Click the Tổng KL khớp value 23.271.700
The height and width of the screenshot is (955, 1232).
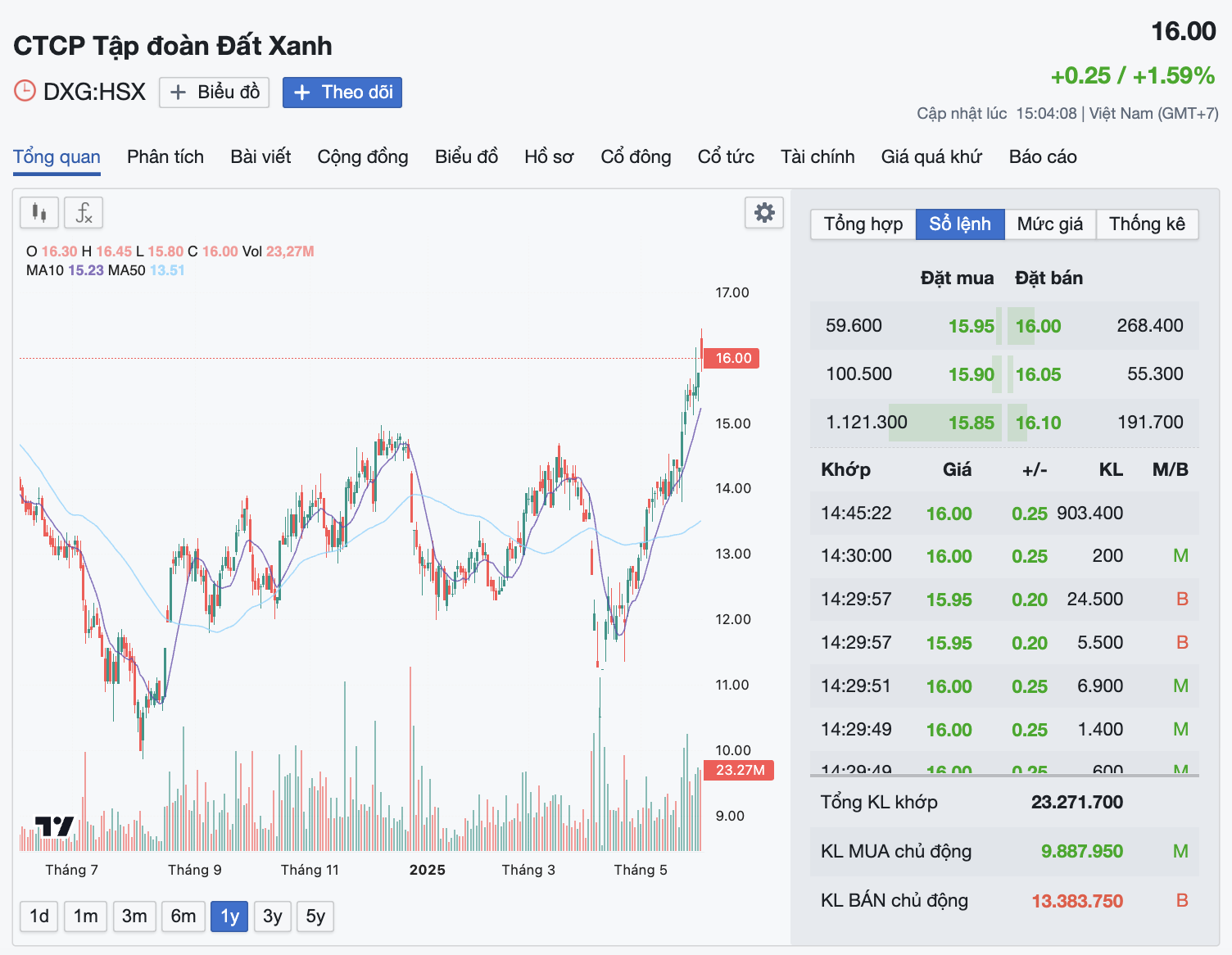(x=1076, y=802)
